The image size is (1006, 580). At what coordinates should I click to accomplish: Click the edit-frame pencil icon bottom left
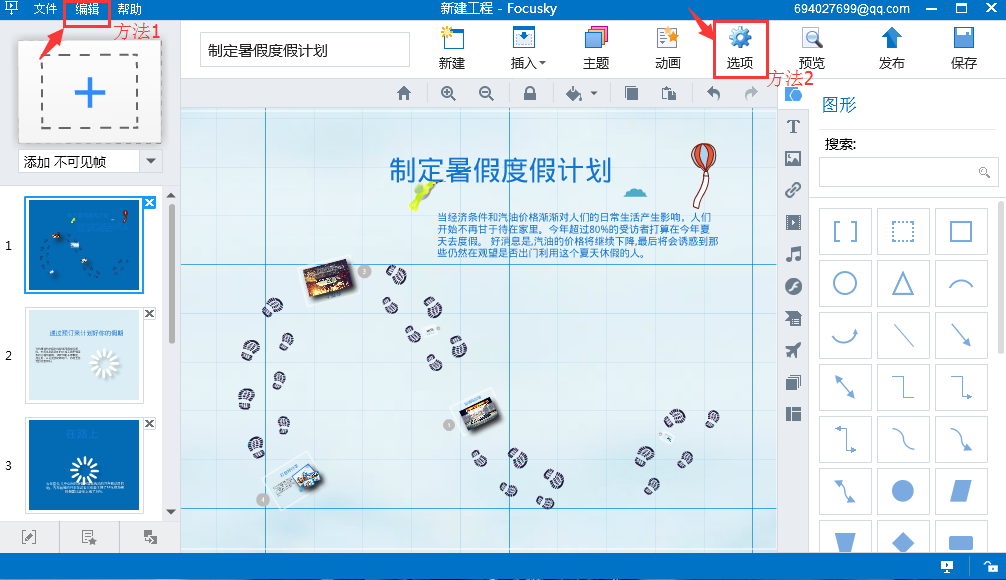29,537
